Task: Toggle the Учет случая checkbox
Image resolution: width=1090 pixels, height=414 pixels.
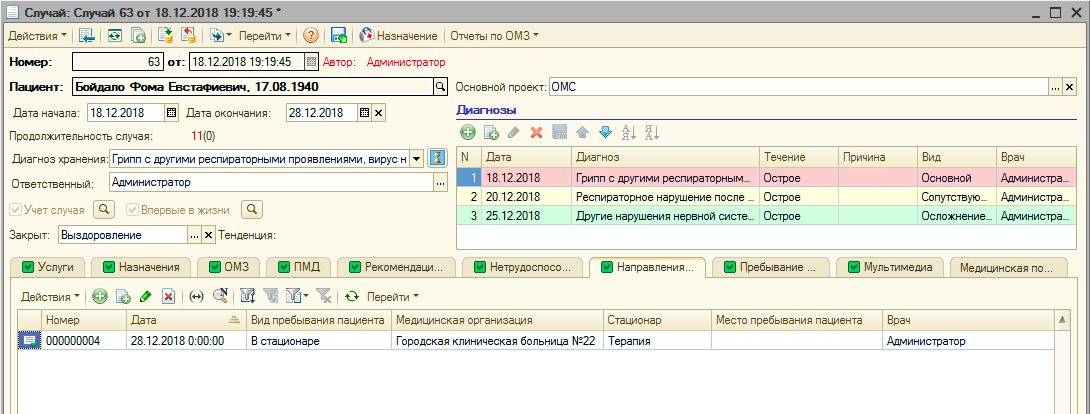Action: pyautogui.click(x=15, y=210)
